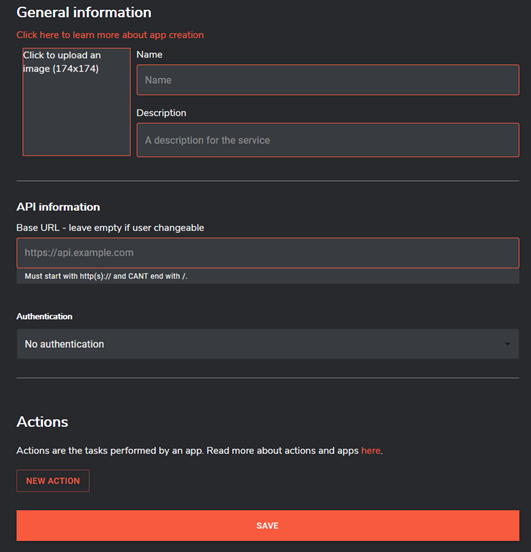Follow the 'here' link about actions and apps
The image size is (531, 552).
coord(371,451)
